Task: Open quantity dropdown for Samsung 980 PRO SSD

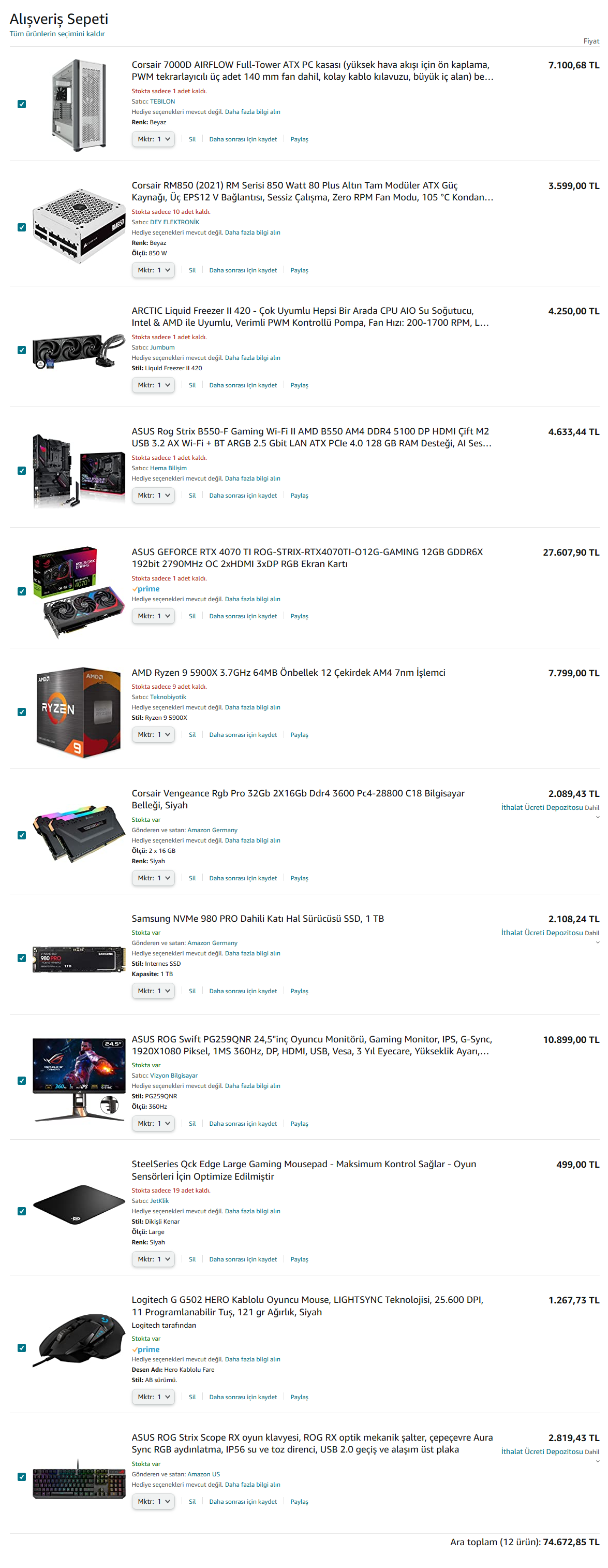Action: pos(153,991)
